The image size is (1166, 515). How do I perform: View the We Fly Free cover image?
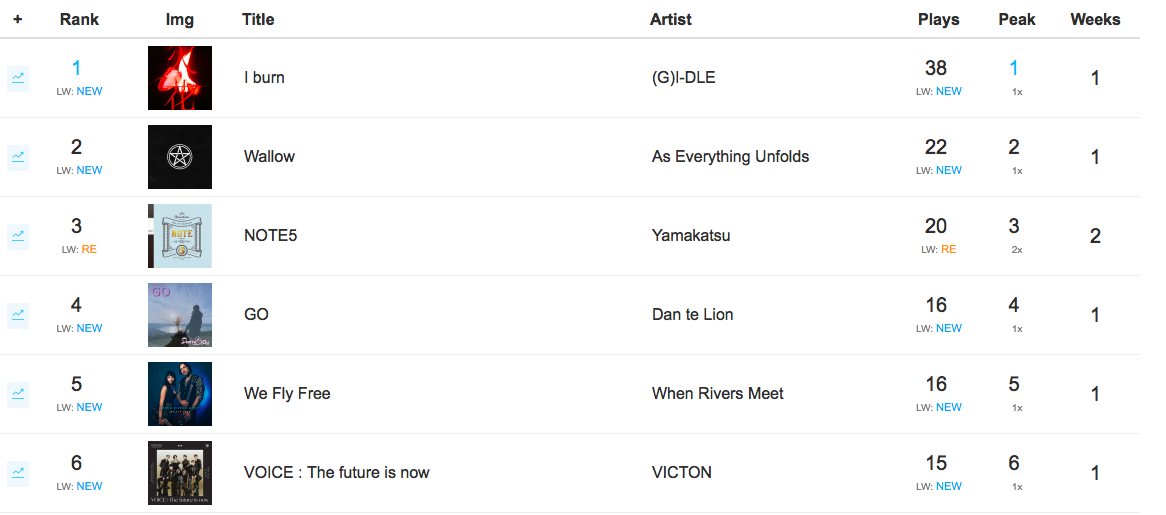[180, 394]
